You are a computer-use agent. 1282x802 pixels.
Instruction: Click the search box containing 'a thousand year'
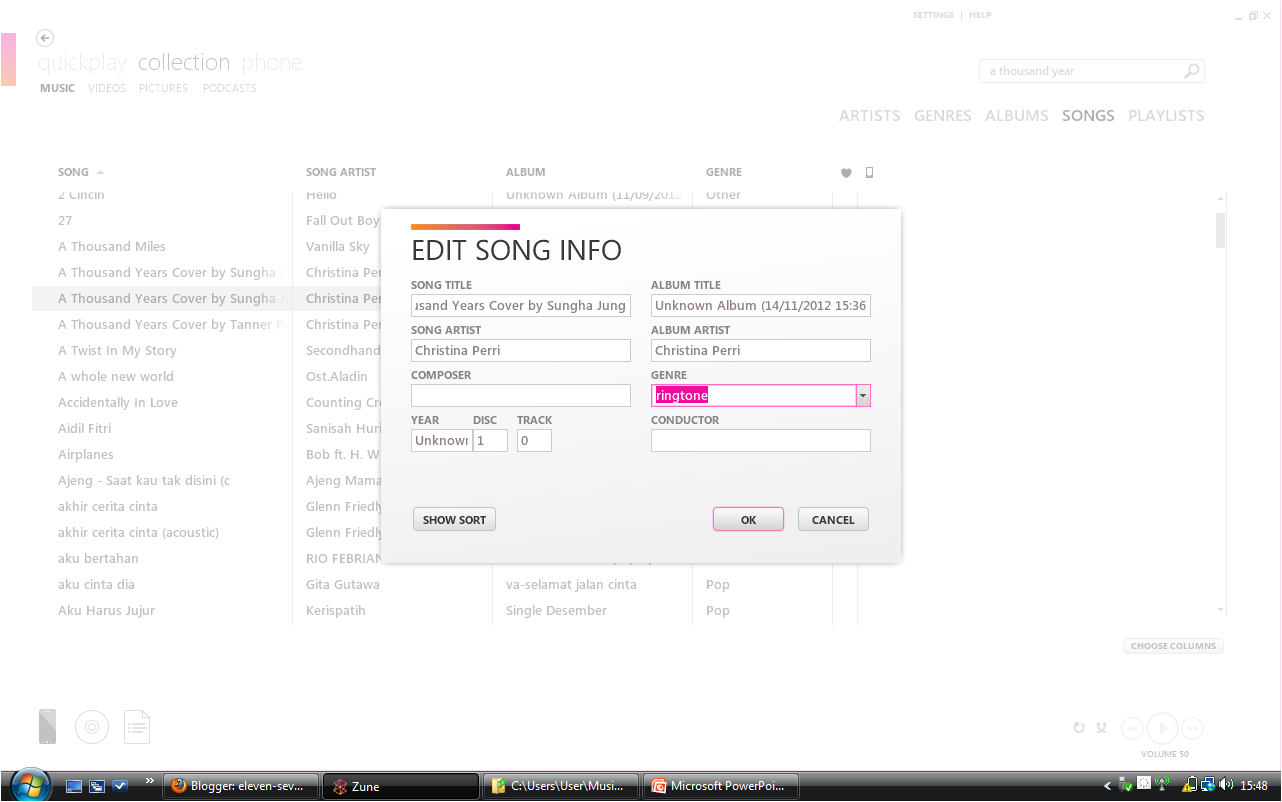[x=1092, y=71]
